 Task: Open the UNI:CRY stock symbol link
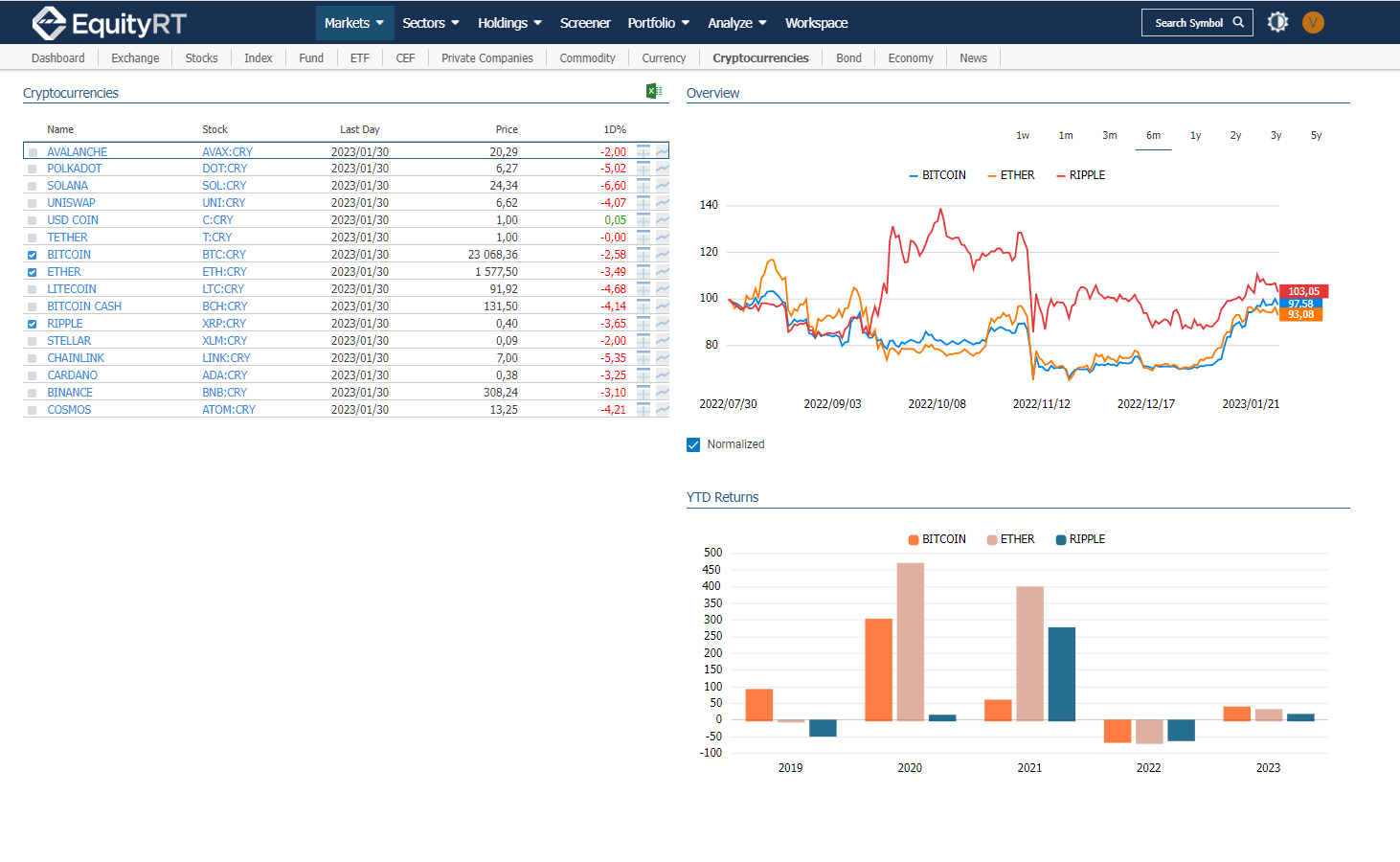click(x=223, y=203)
